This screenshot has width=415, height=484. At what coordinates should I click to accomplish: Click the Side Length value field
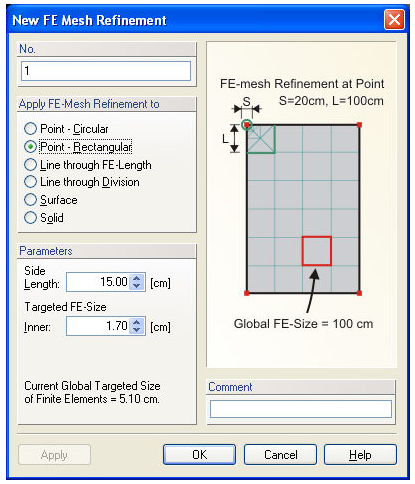pyautogui.click(x=99, y=282)
